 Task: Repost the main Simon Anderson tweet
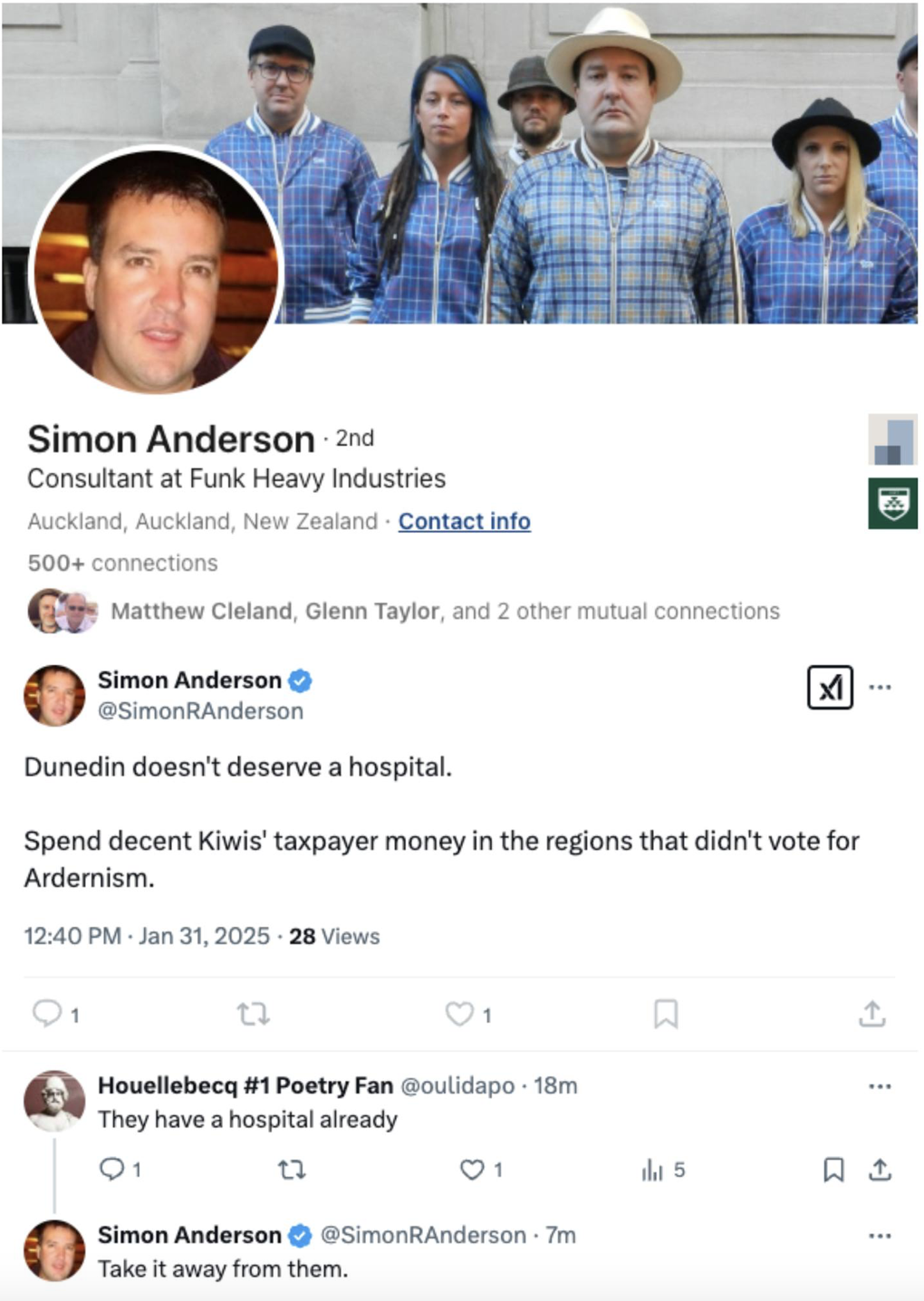click(x=254, y=1013)
